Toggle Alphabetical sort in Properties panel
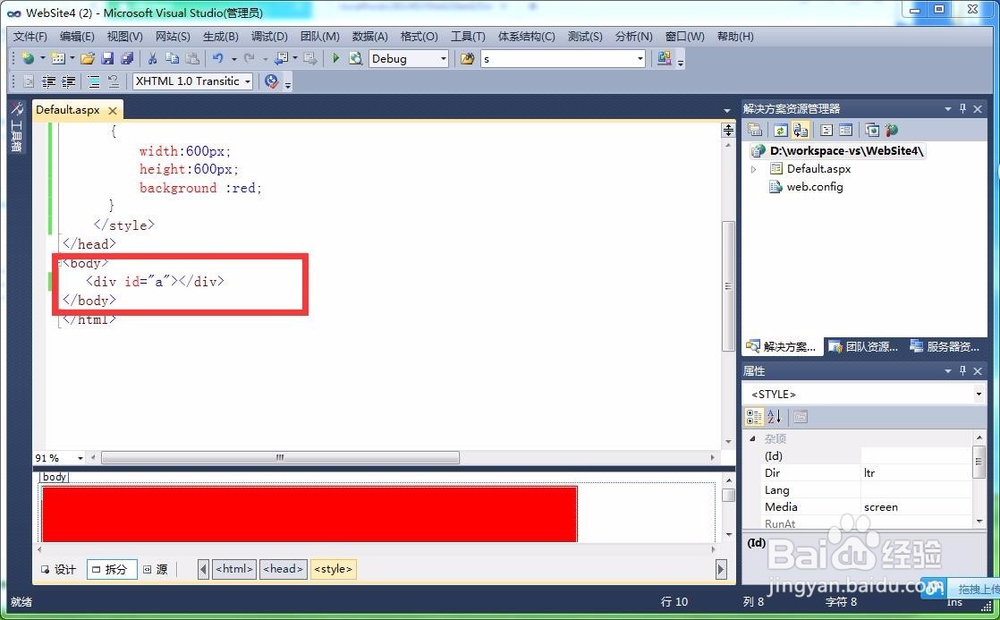The image size is (1000, 620). (774, 417)
